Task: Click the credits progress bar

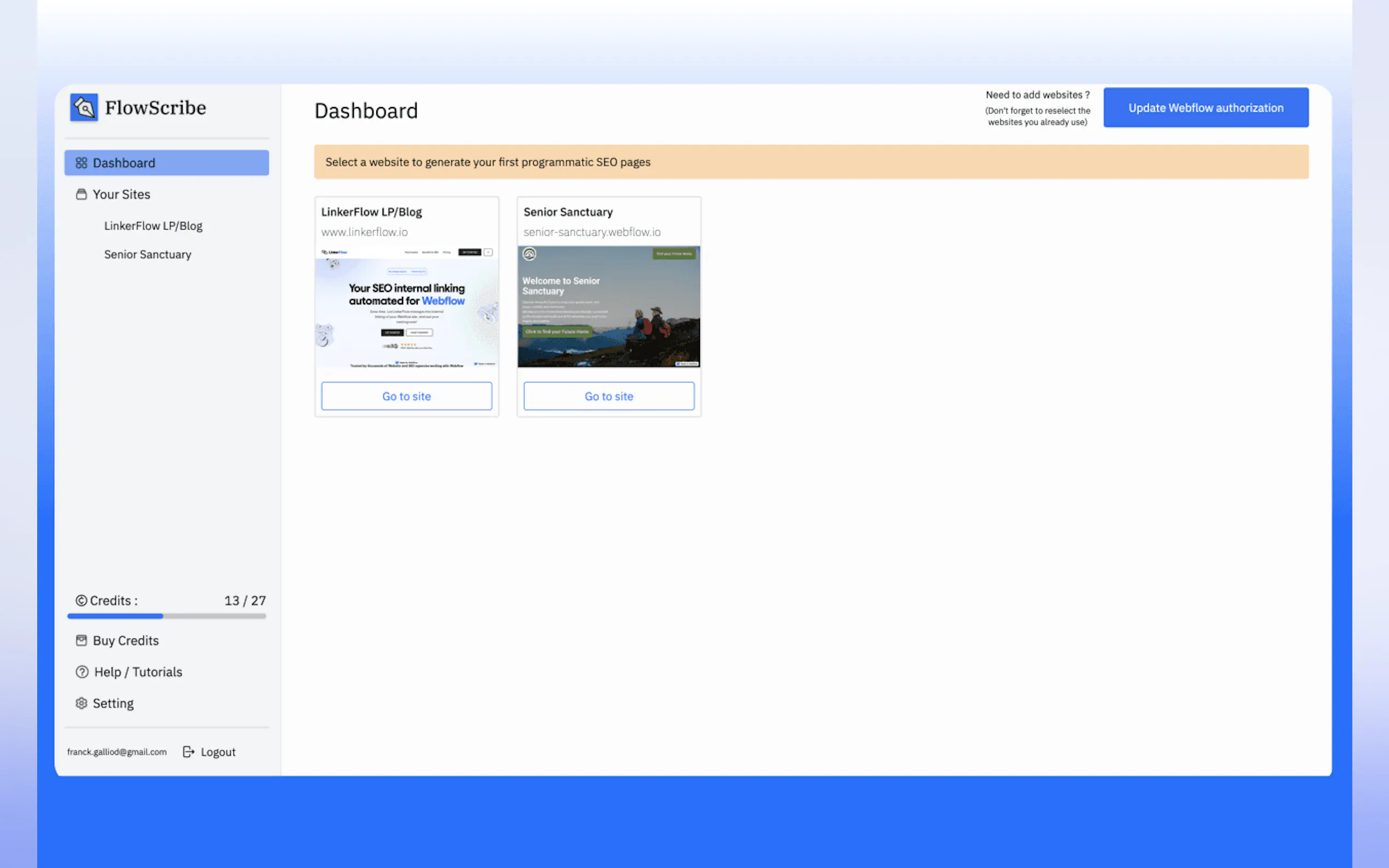Action: click(x=166, y=616)
